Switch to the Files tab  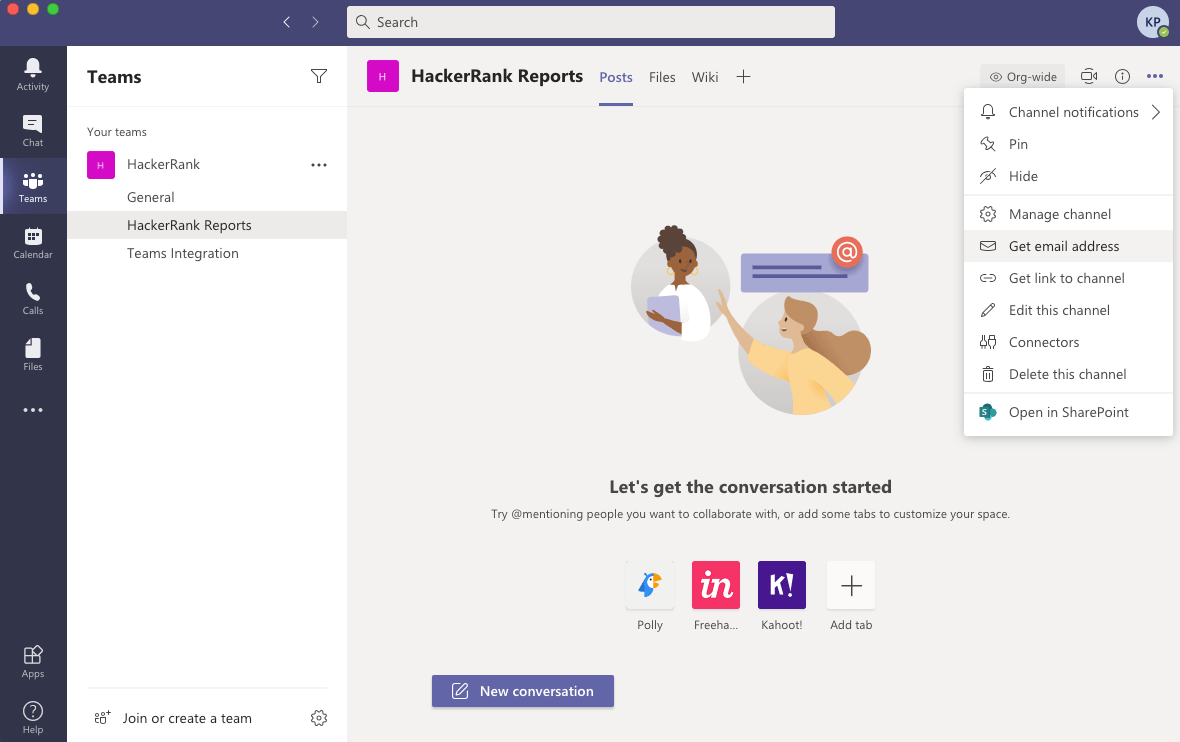click(662, 77)
